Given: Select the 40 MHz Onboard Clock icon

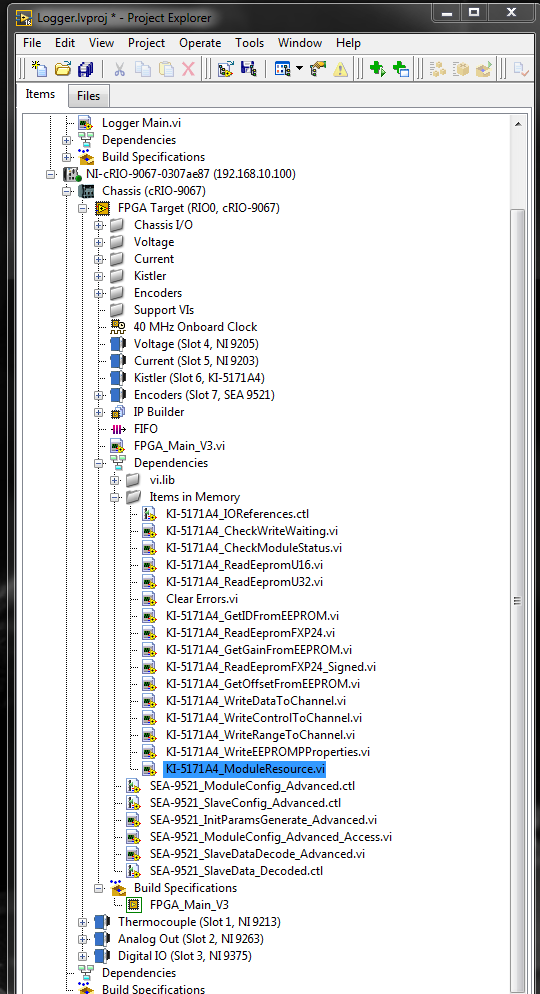Looking at the screenshot, I should point(117,326).
